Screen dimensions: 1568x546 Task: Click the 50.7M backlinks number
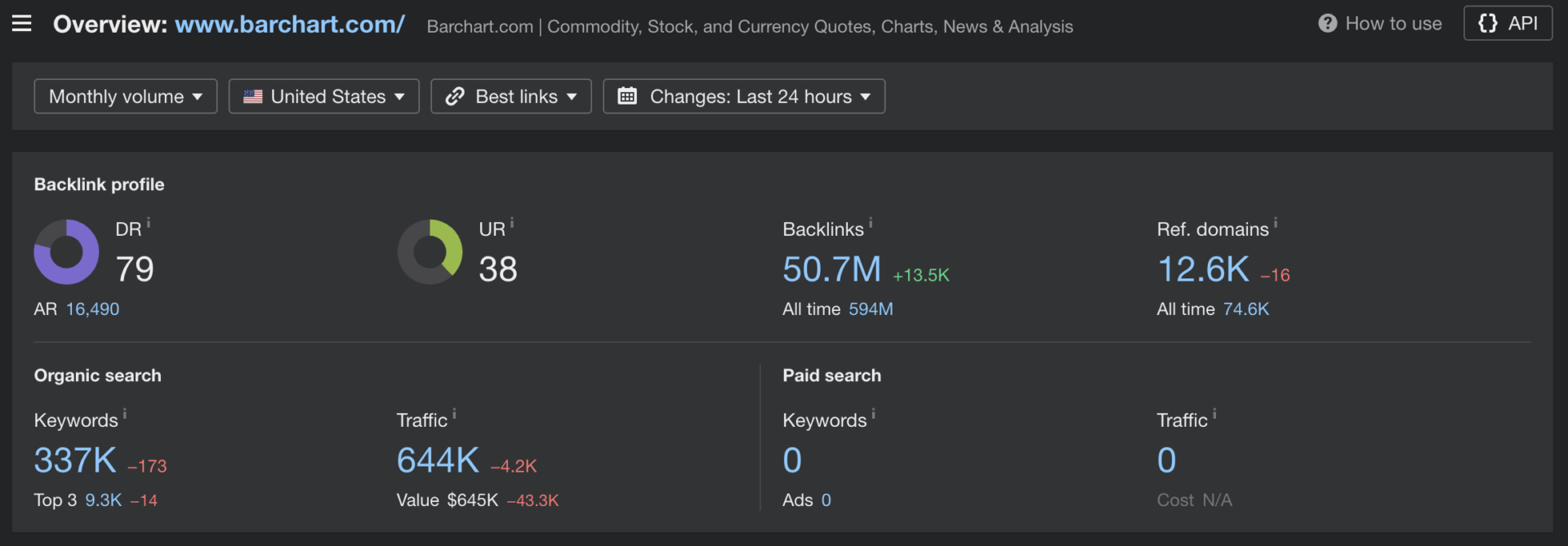tap(831, 269)
